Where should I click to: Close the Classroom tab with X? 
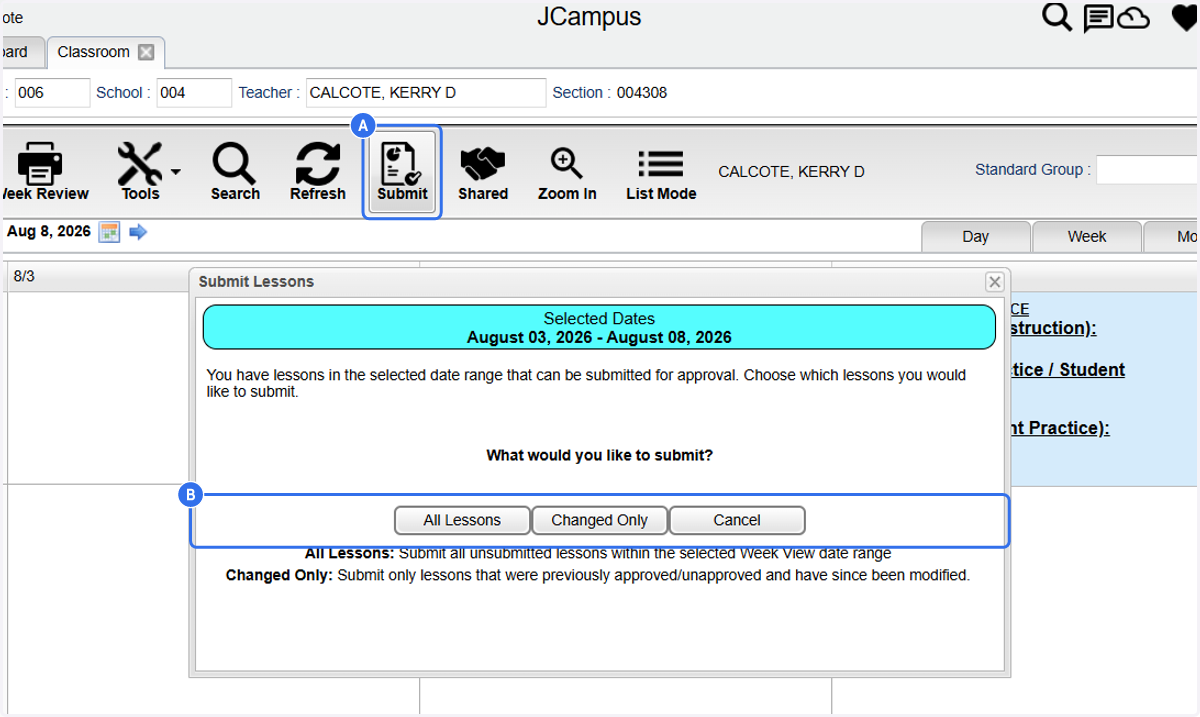tap(146, 52)
